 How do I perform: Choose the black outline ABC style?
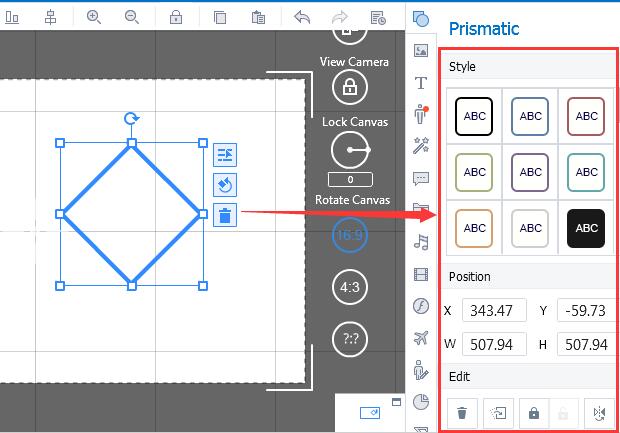coord(474,116)
